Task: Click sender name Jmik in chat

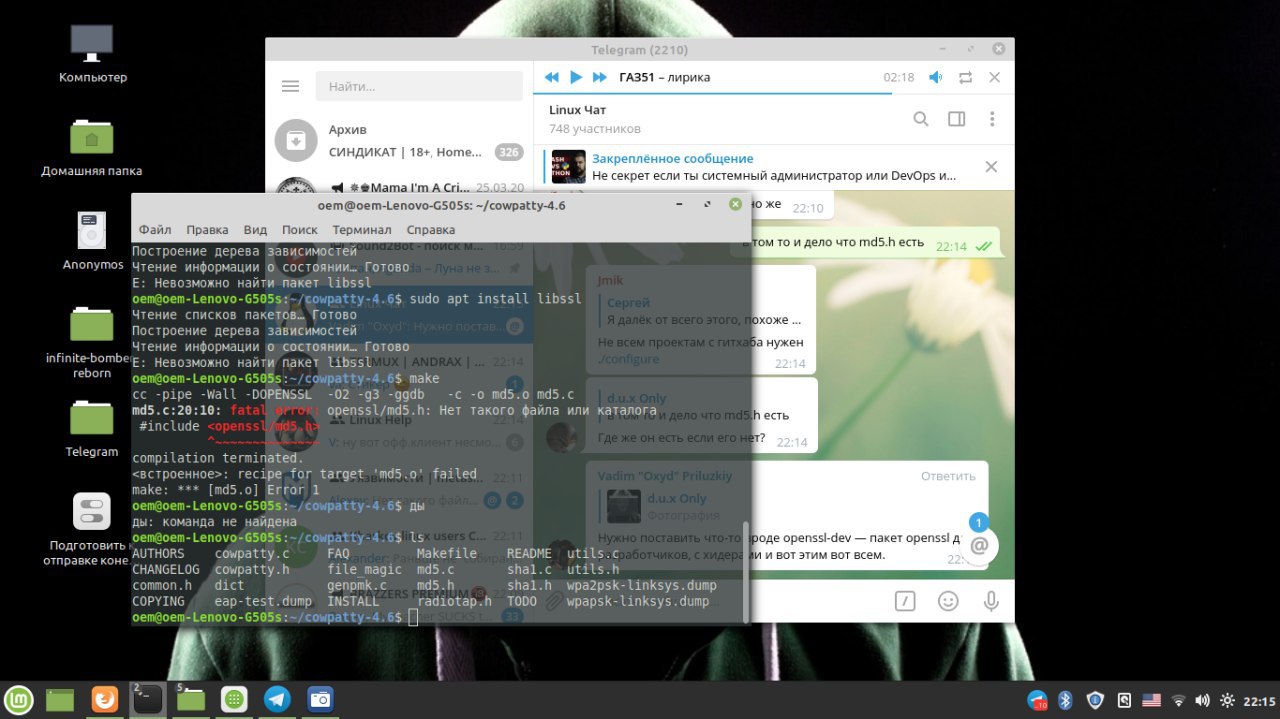Action: pos(610,281)
